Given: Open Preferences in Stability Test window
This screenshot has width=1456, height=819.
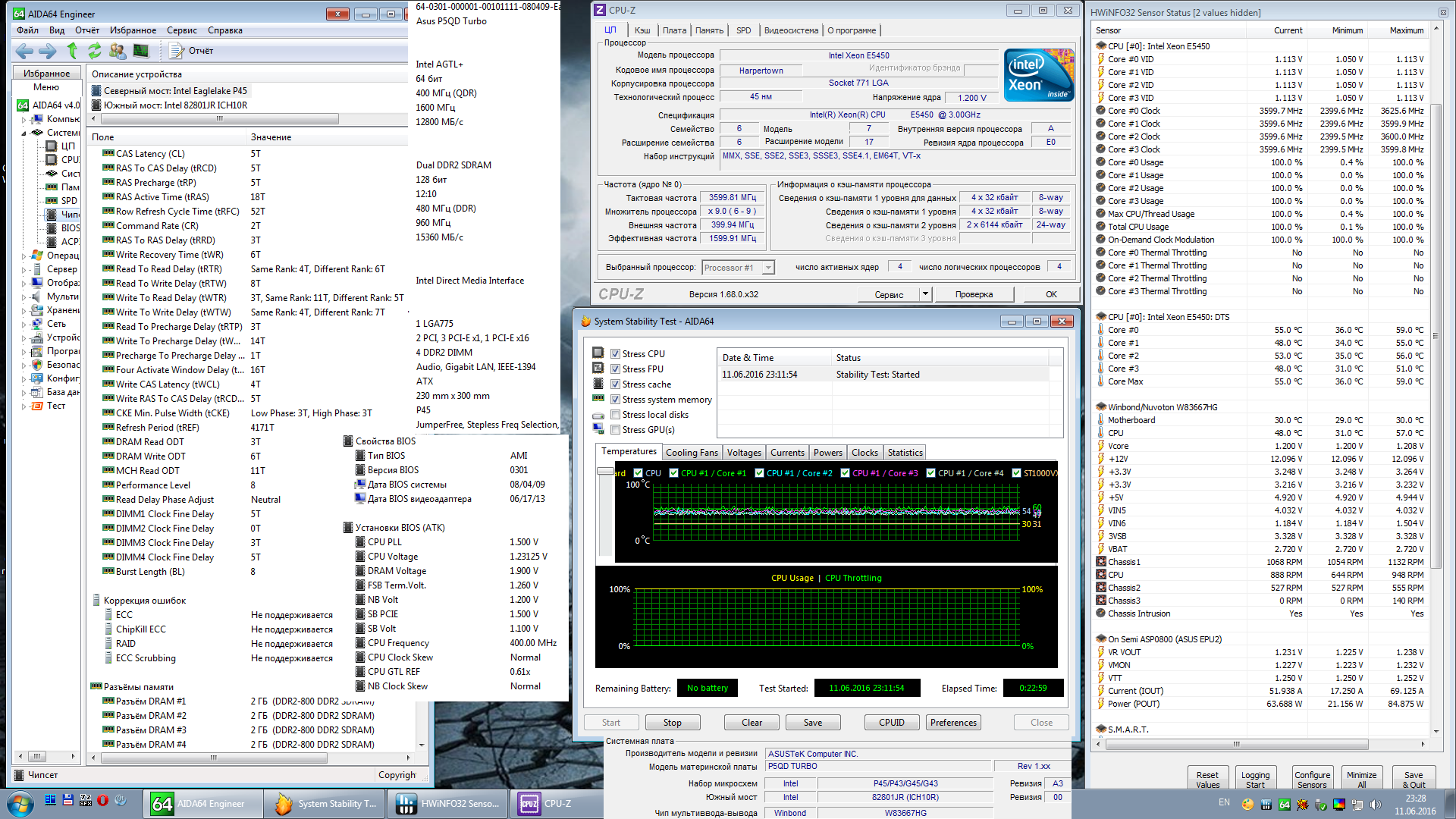Looking at the screenshot, I should point(953,723).
